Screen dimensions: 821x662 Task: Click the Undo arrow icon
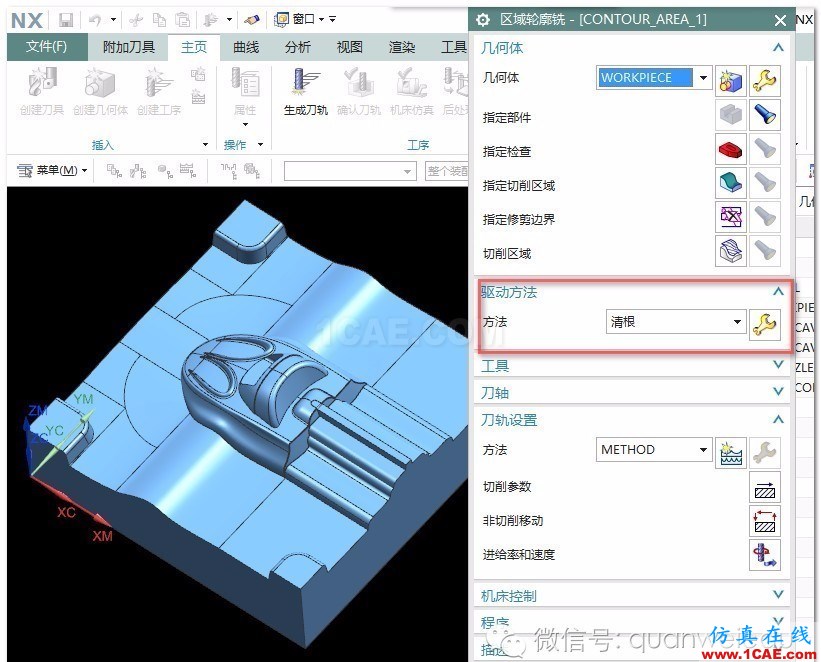pyautogui.click(x=95, y=20)
